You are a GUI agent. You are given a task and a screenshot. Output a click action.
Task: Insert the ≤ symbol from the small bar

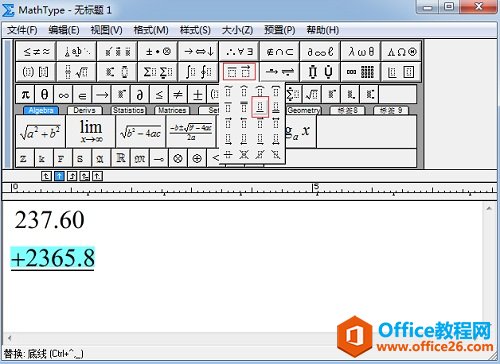pyautogui.click(x=159, y=95)
